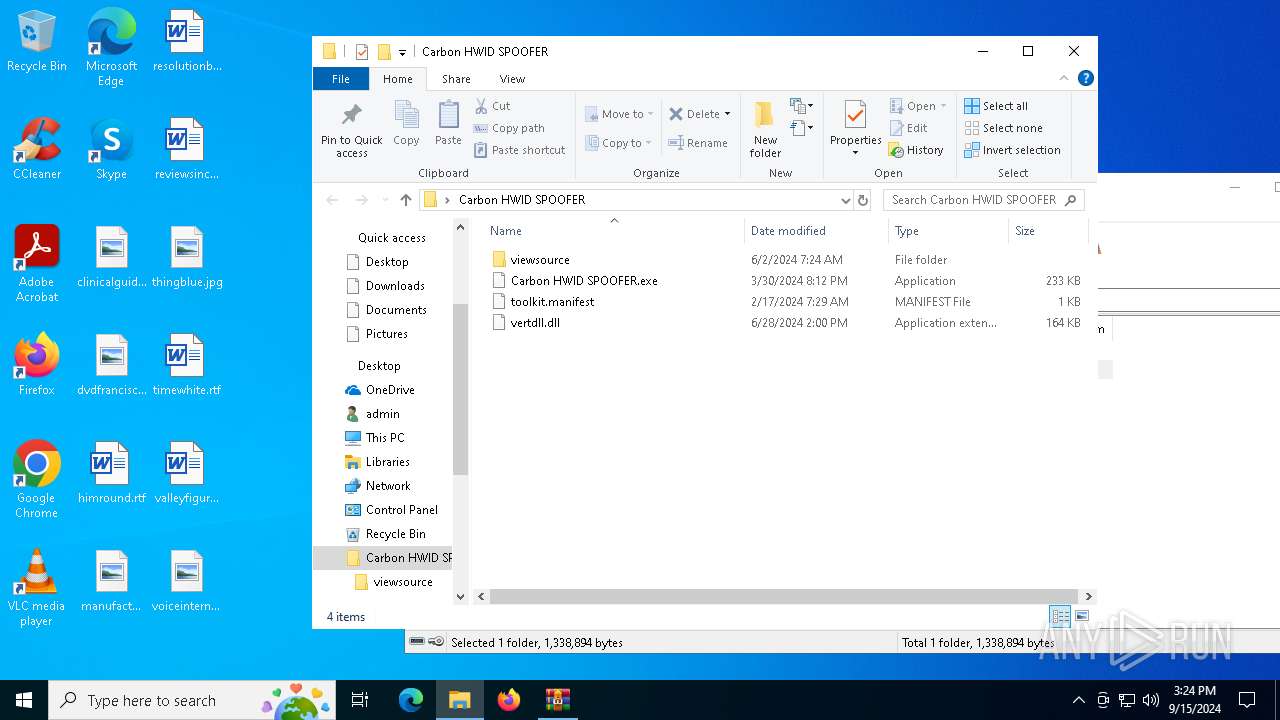Open Skype desktop shortcut
The height and width of the screenshot is (720, 1280).
pyautogui.click(x=111, y=150)
